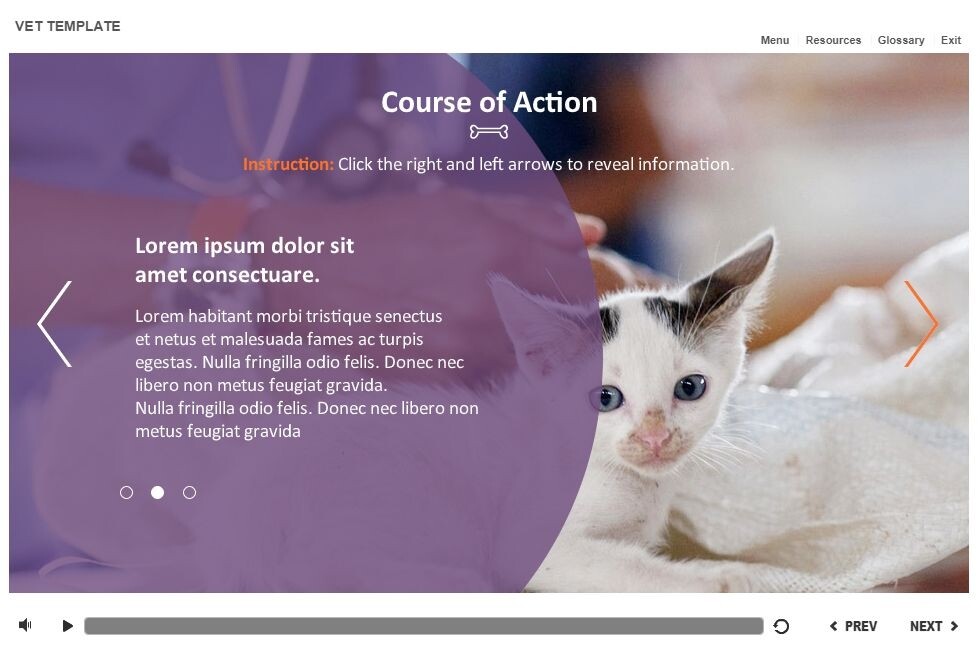Select the third slide indicator dot

pos(190,493)
